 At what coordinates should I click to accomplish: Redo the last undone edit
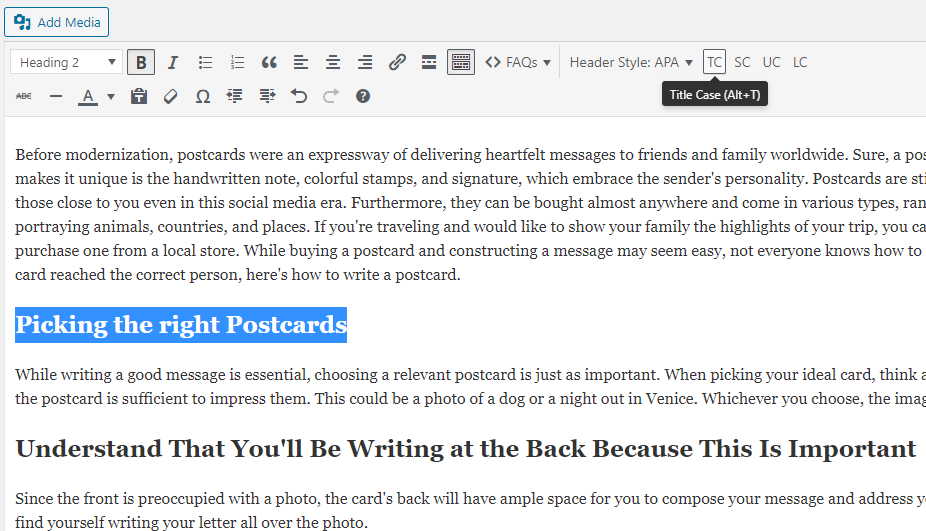[331, 96]
